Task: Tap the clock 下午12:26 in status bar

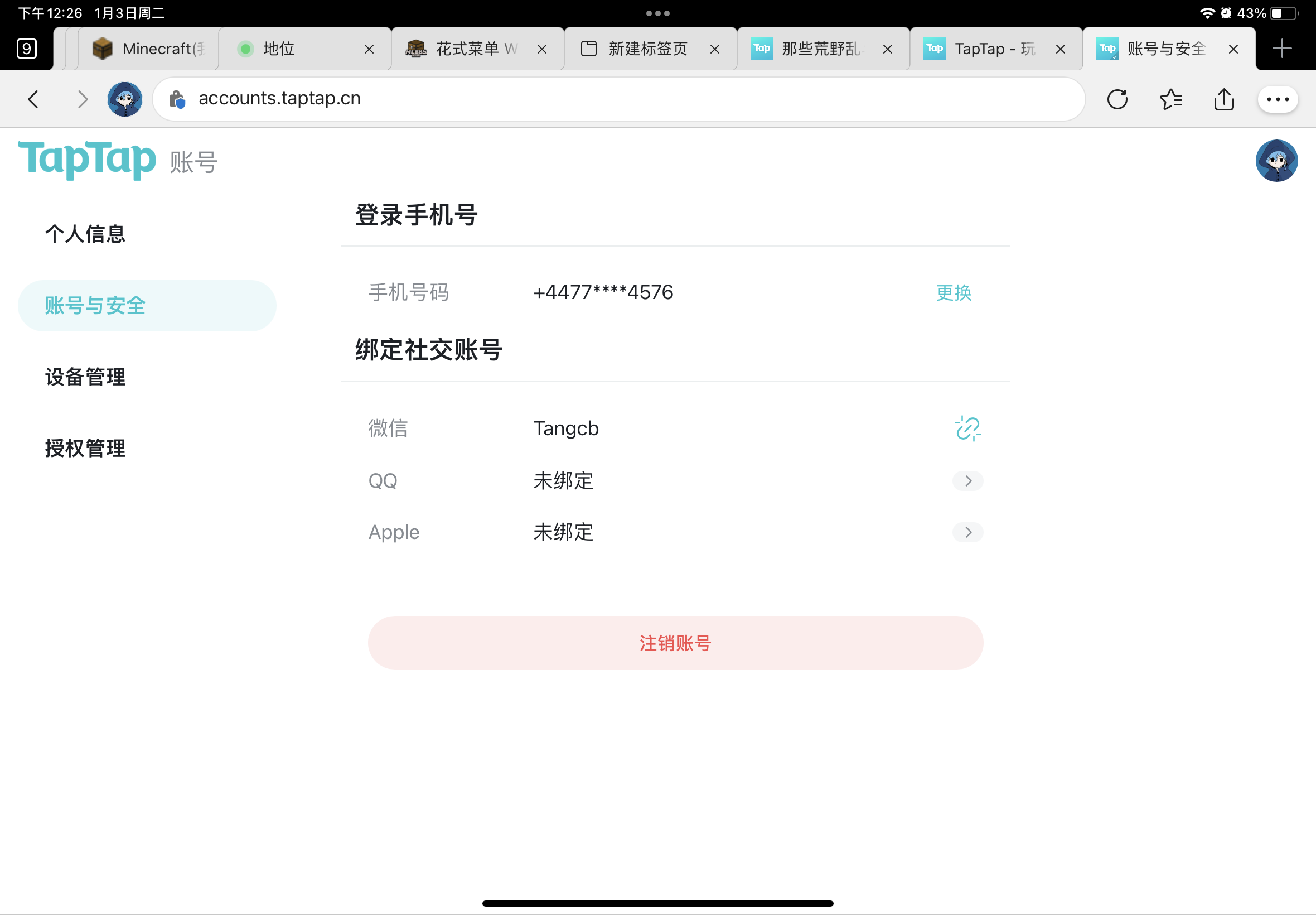Action: pyautogui.click(x=50, y=13)
